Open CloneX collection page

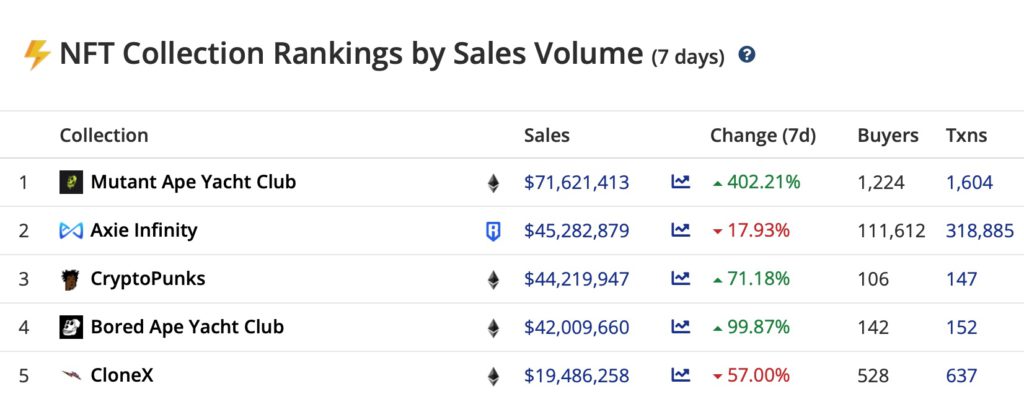click(x=122, y=375)
